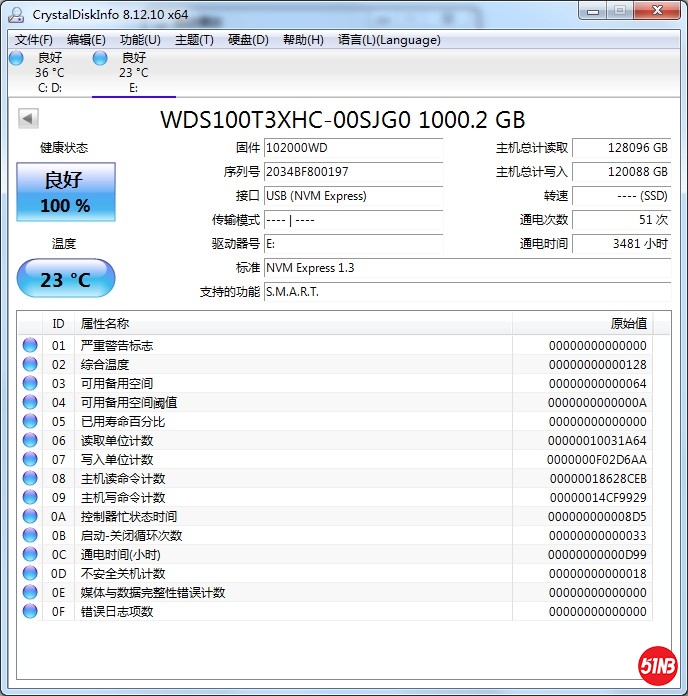This screenshot has width=688, height=696.
Task: Click the 通电次数 value 51 次
Action: point(621,220)
